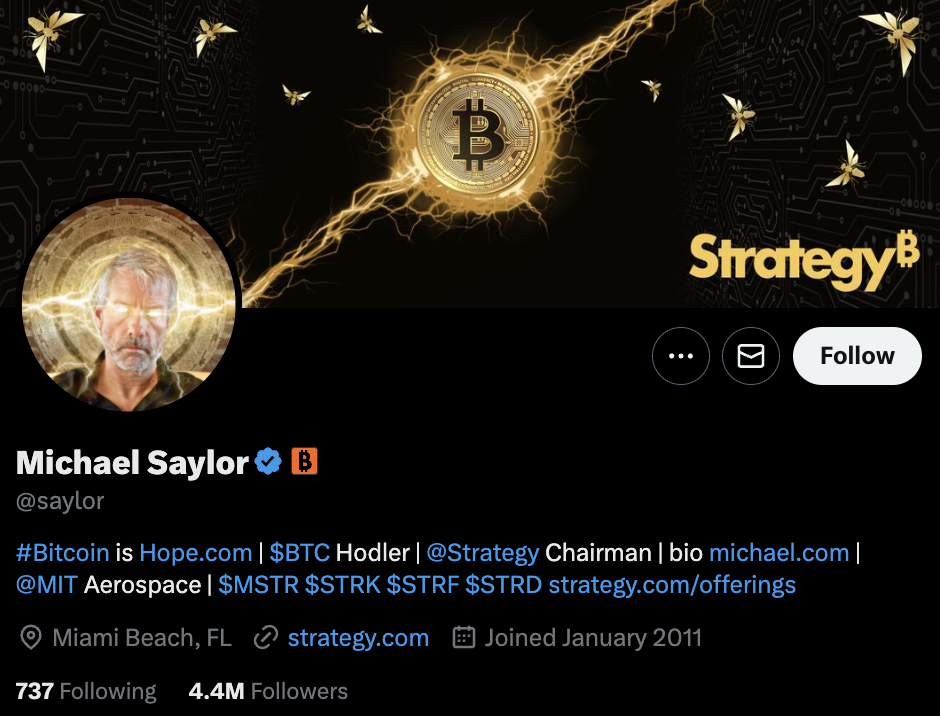
Task: Open the $BTC cashtag
Action: pyautogui.click(x=299, y=552)
